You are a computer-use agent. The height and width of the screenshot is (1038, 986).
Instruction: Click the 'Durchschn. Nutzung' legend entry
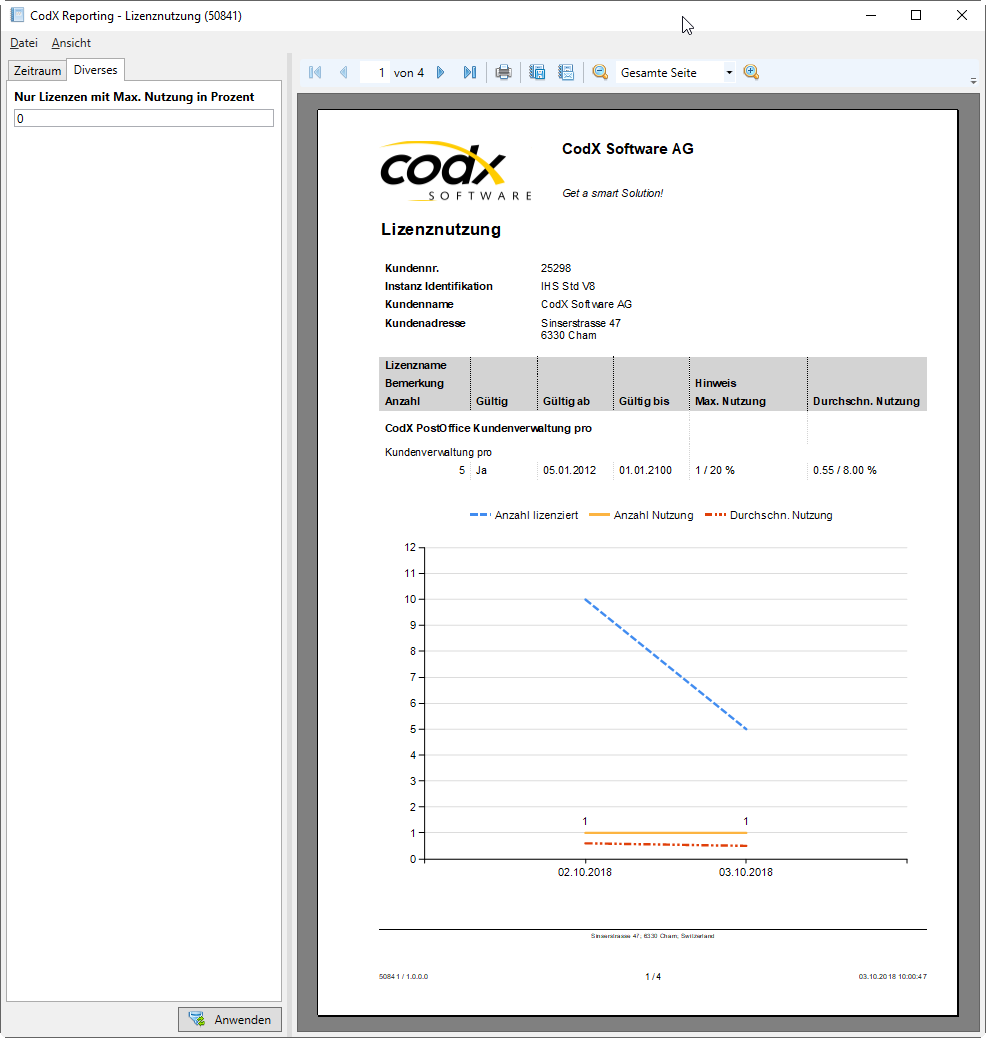(x=769, y=515)
